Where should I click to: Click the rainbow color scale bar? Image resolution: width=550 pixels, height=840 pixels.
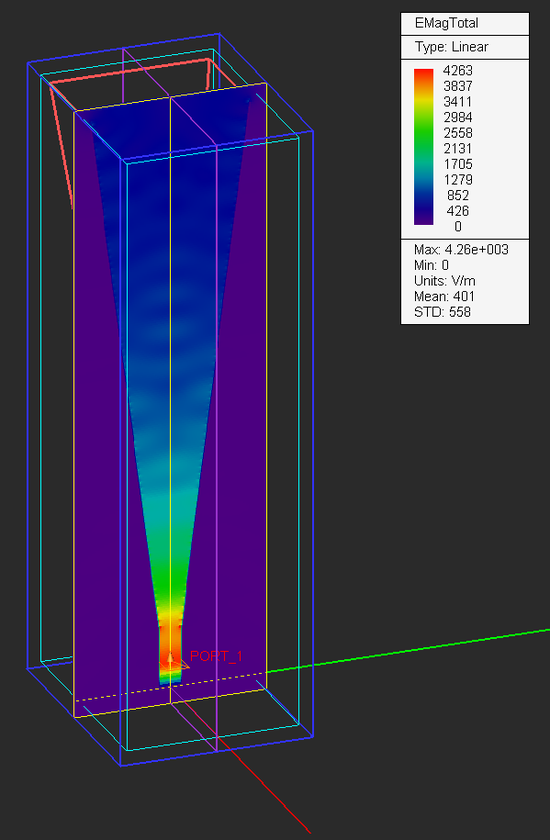[x=424, y=146]
